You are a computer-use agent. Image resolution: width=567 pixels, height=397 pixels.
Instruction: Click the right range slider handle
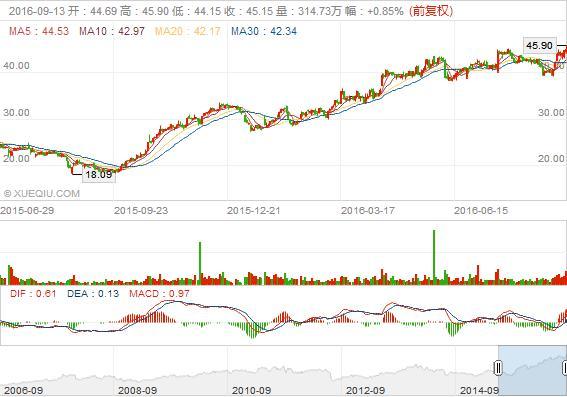coord(564,368)
